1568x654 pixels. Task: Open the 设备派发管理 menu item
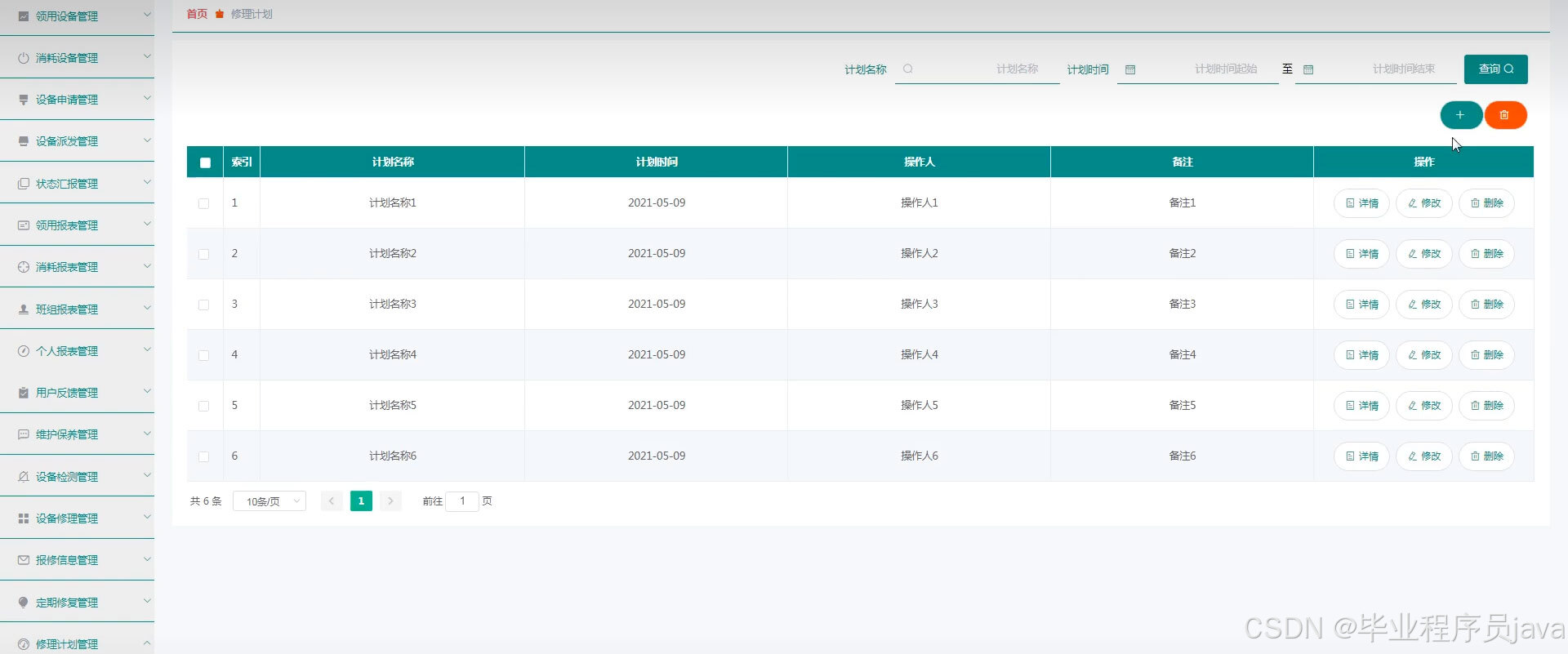[77, 141]
